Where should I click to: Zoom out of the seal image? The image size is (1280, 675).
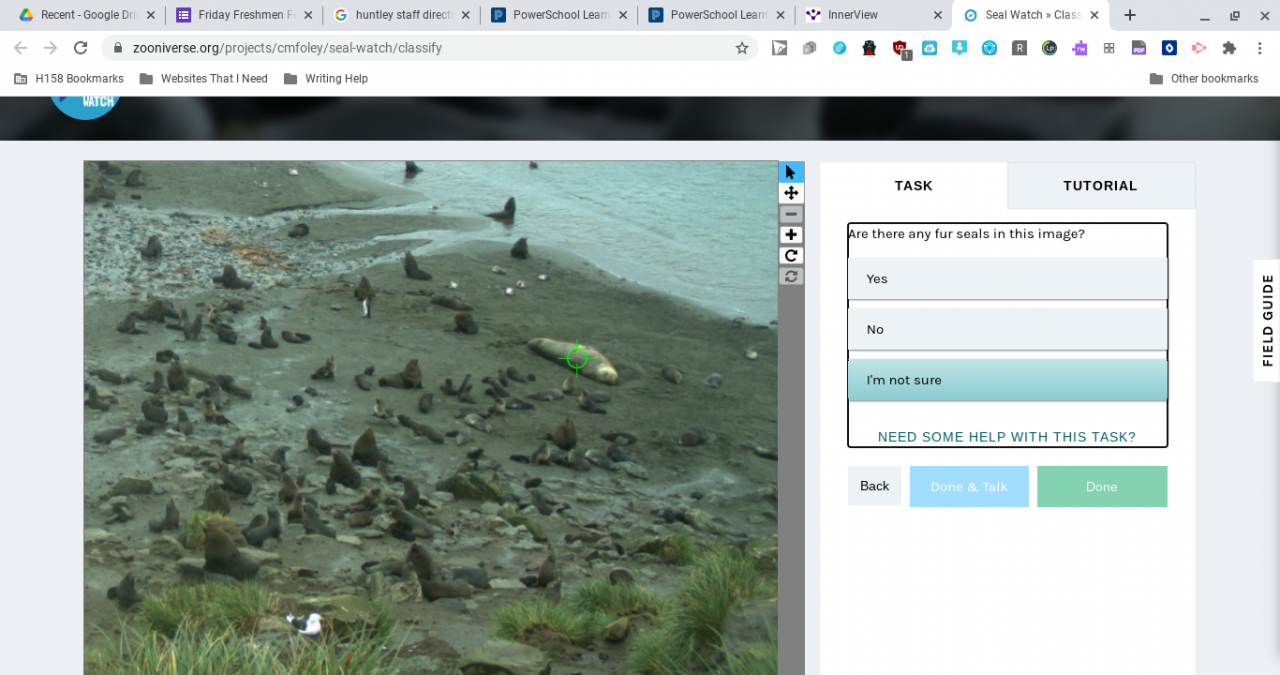click(x=791, y=214)
